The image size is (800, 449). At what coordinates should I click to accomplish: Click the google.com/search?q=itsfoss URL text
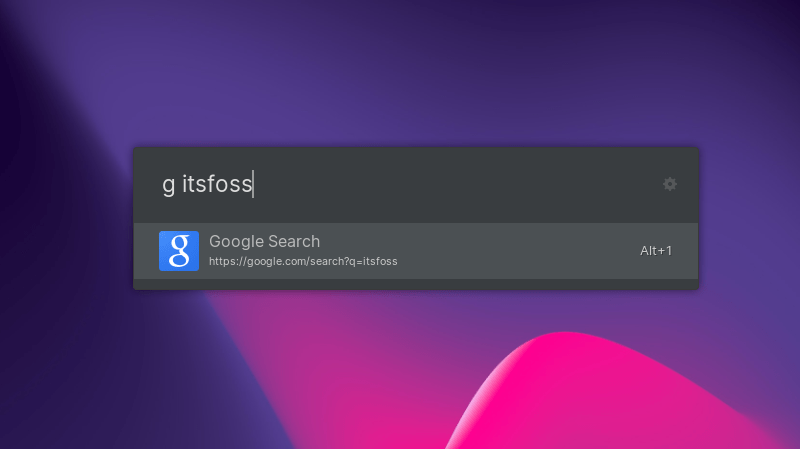[303, 262]
